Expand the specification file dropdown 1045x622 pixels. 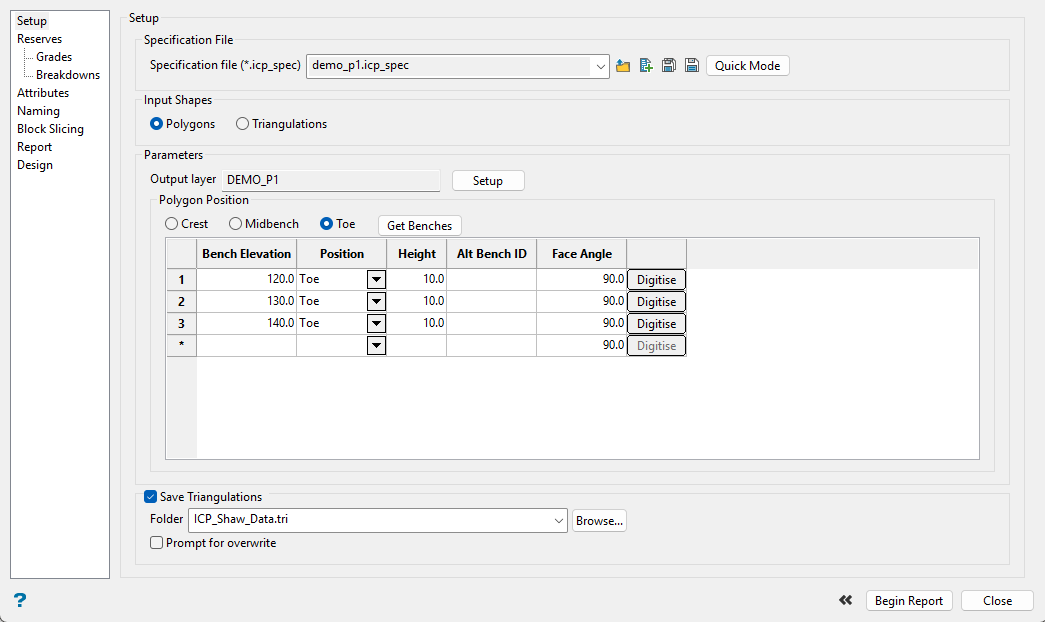tap(600, 66)
